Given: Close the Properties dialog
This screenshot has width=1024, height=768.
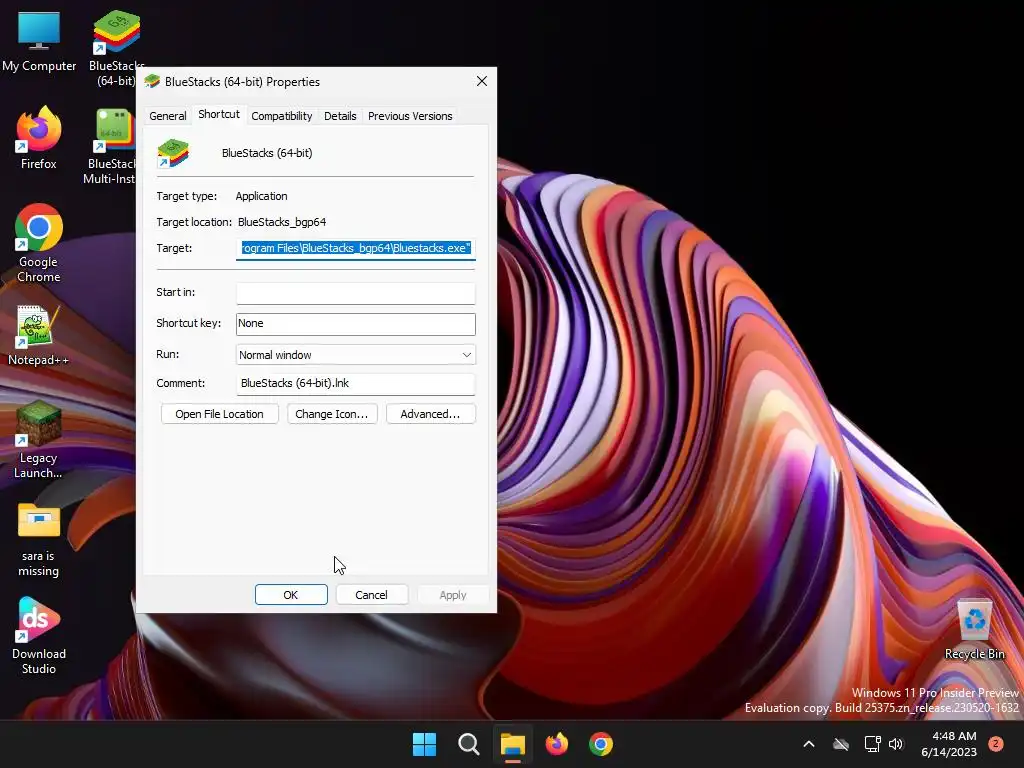Looking at the screenshot, I should pos(482,81).
